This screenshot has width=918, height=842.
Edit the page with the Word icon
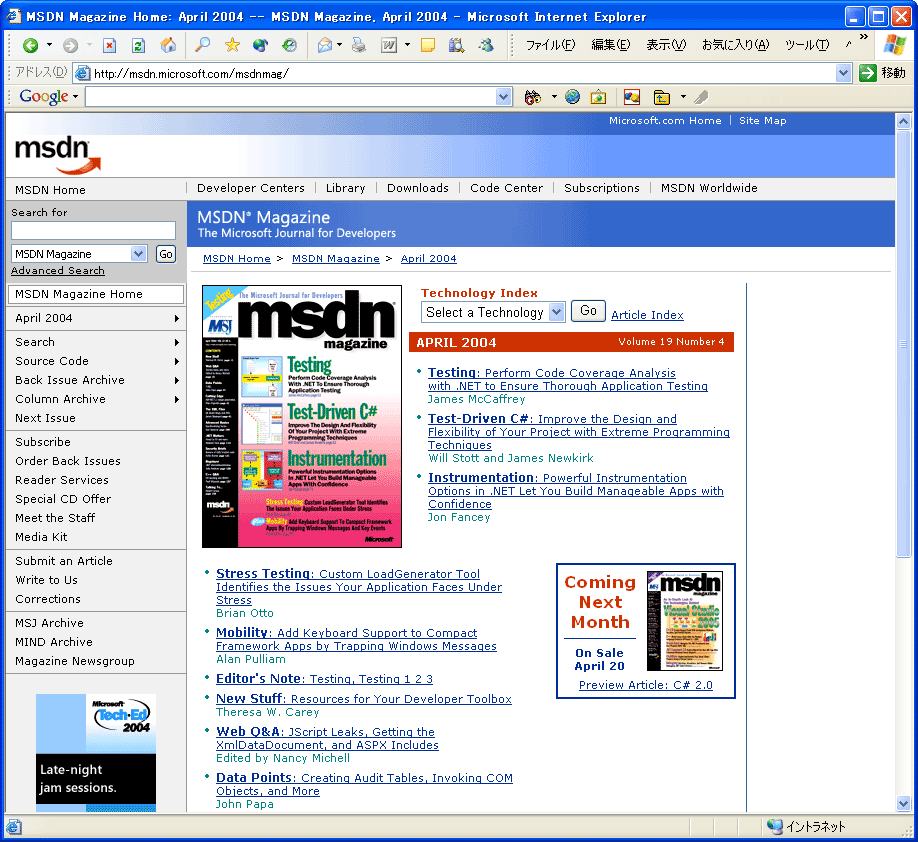click(389, 45)
